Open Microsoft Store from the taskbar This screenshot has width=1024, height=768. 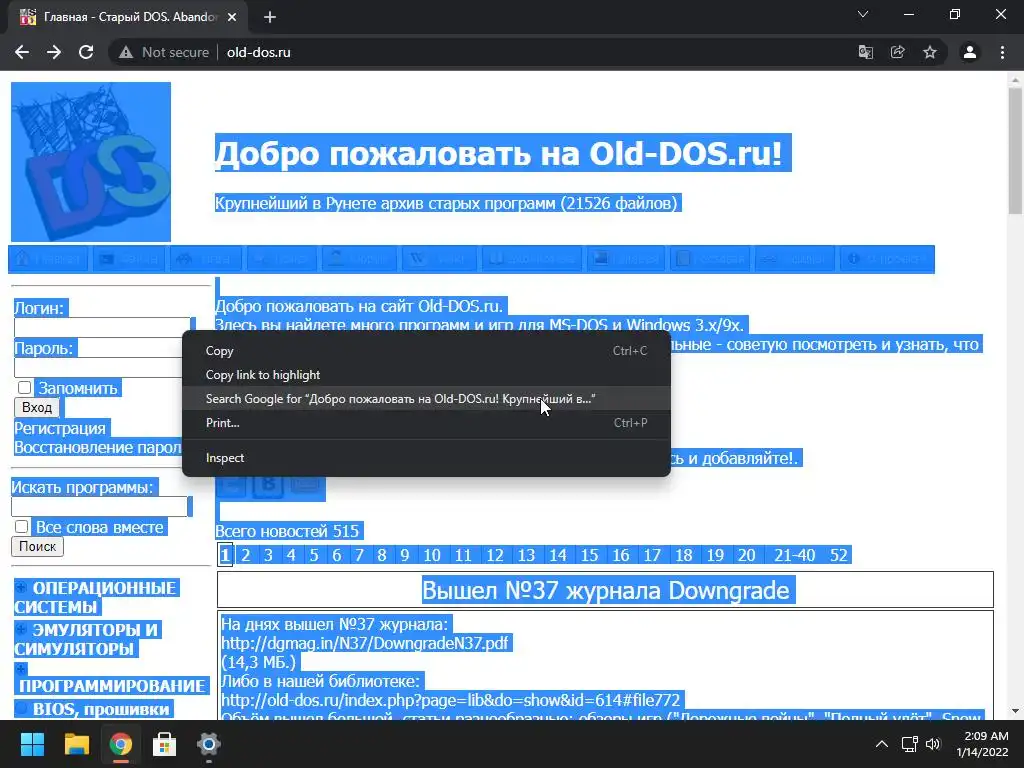[165, 744]
